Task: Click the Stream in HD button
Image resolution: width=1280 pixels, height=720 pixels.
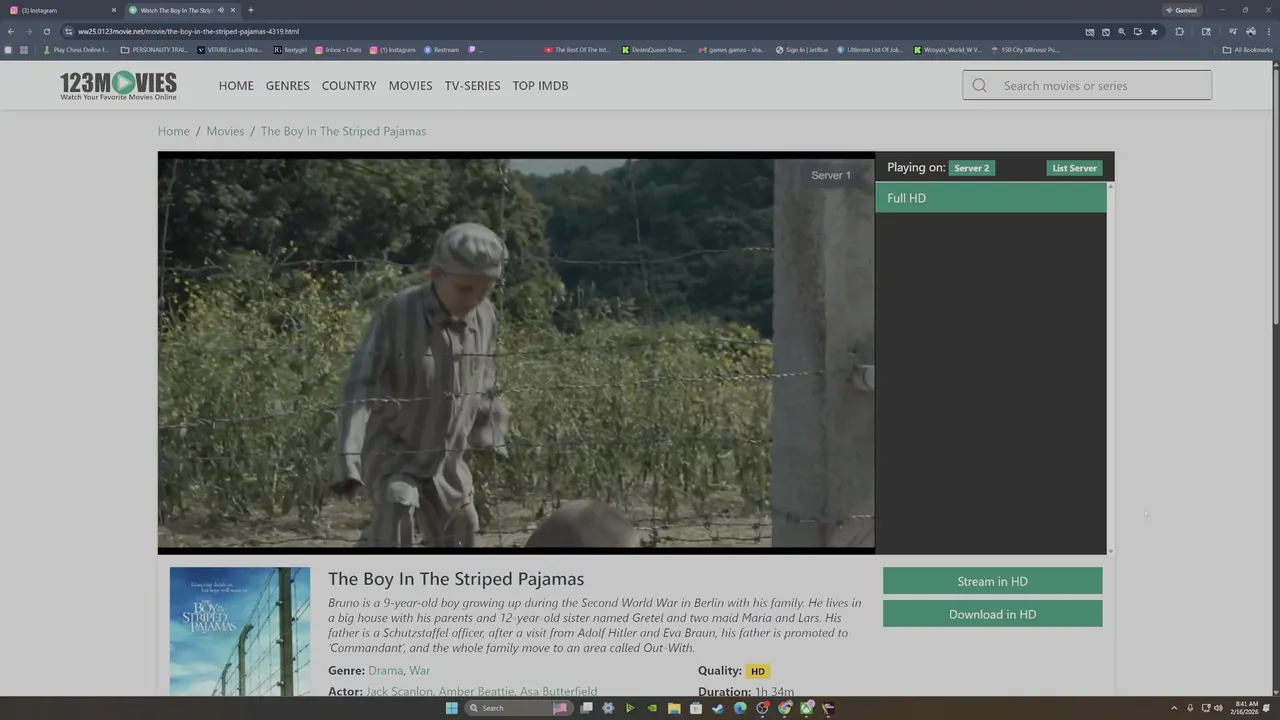Action: coord(992,581)
